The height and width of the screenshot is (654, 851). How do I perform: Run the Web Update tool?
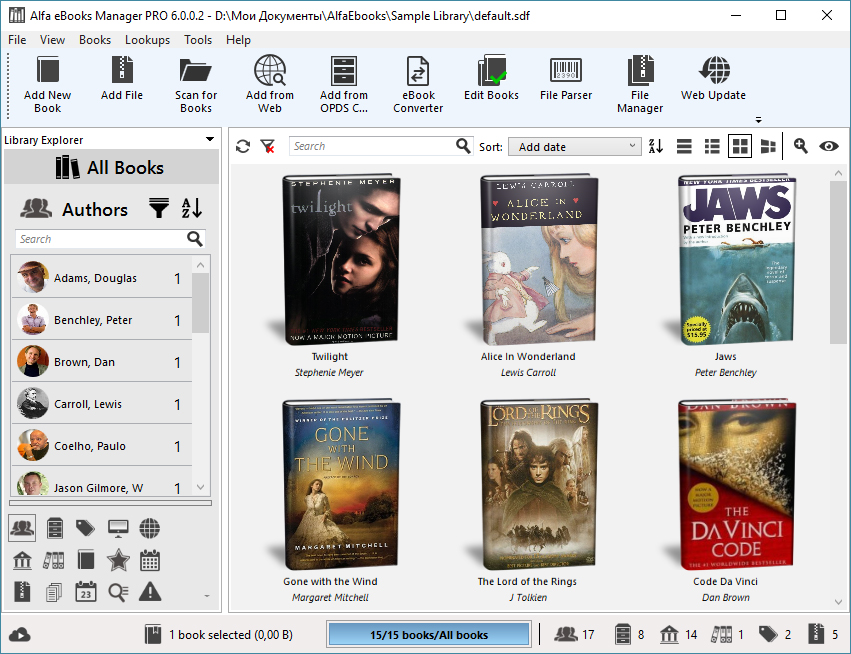pyautogui.click(x=713, y=78)
